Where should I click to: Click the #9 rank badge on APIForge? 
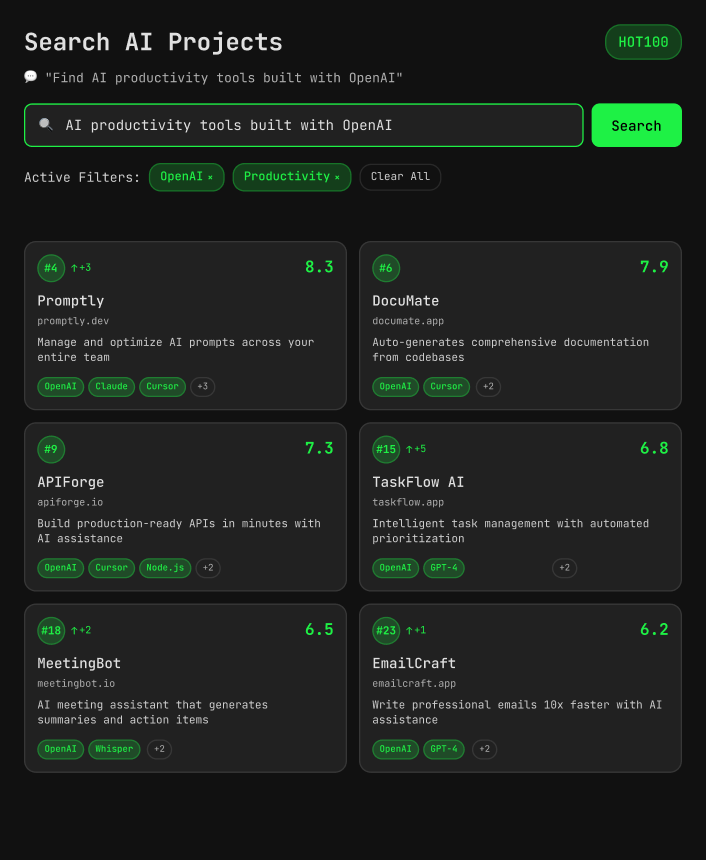click(51, 449)
